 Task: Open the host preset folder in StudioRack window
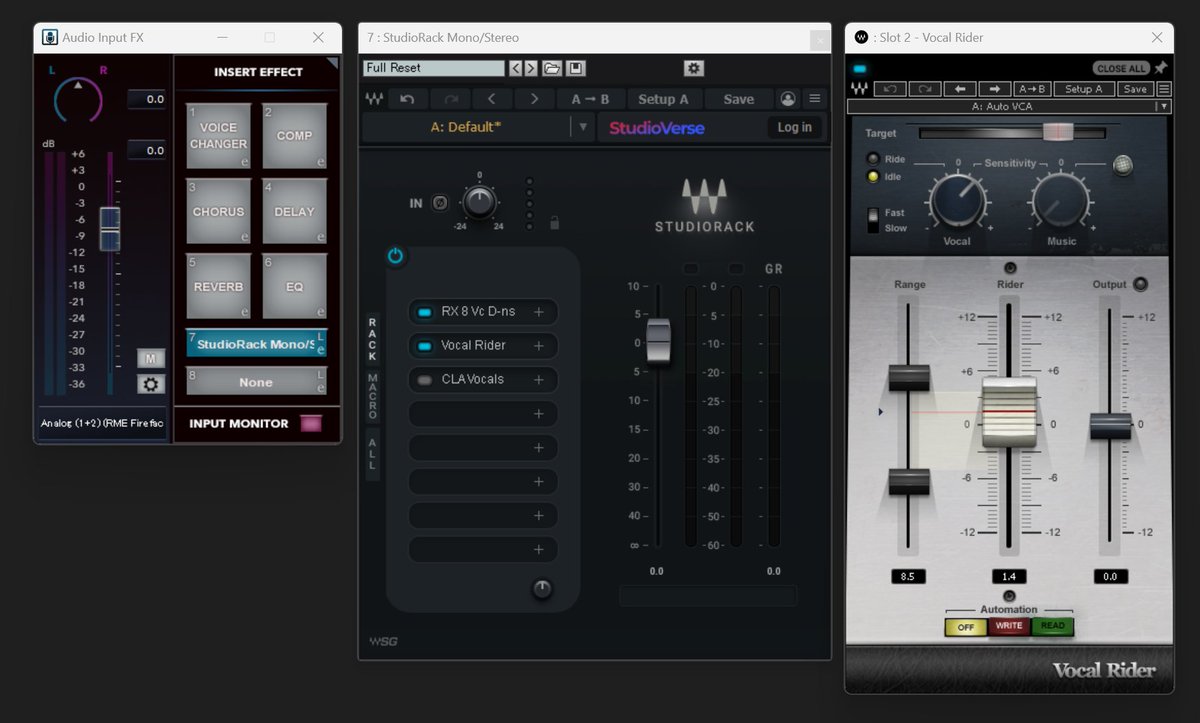point(552,68)
